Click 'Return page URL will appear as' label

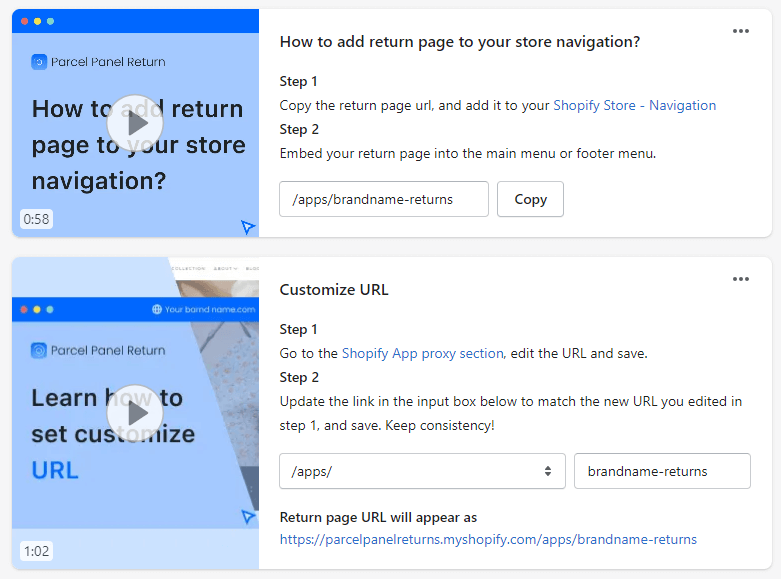378,518
